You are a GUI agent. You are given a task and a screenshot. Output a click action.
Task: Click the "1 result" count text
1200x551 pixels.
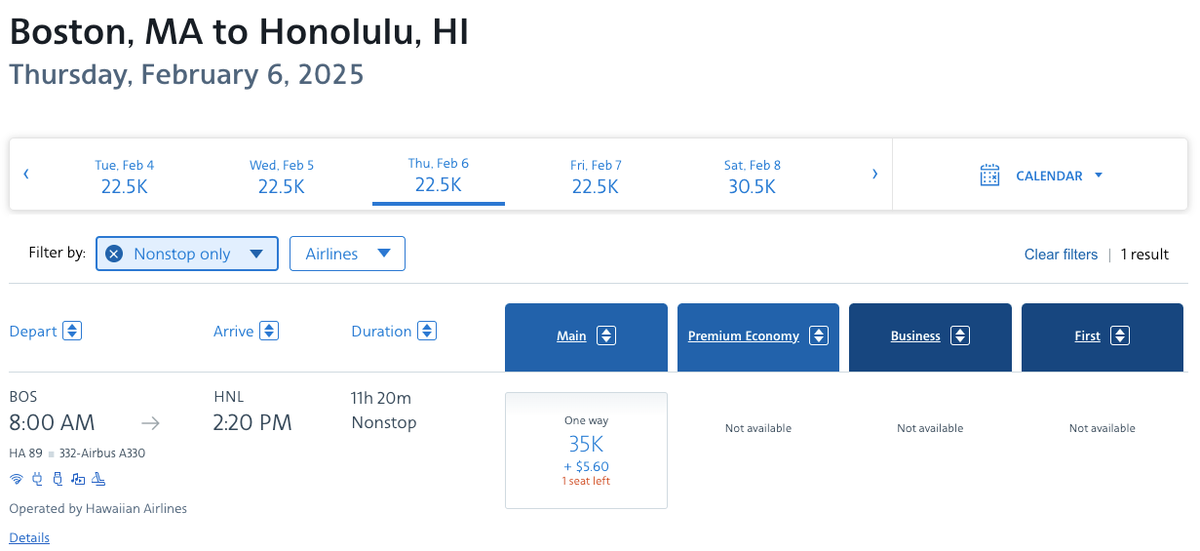click(x=1144, y=255)
